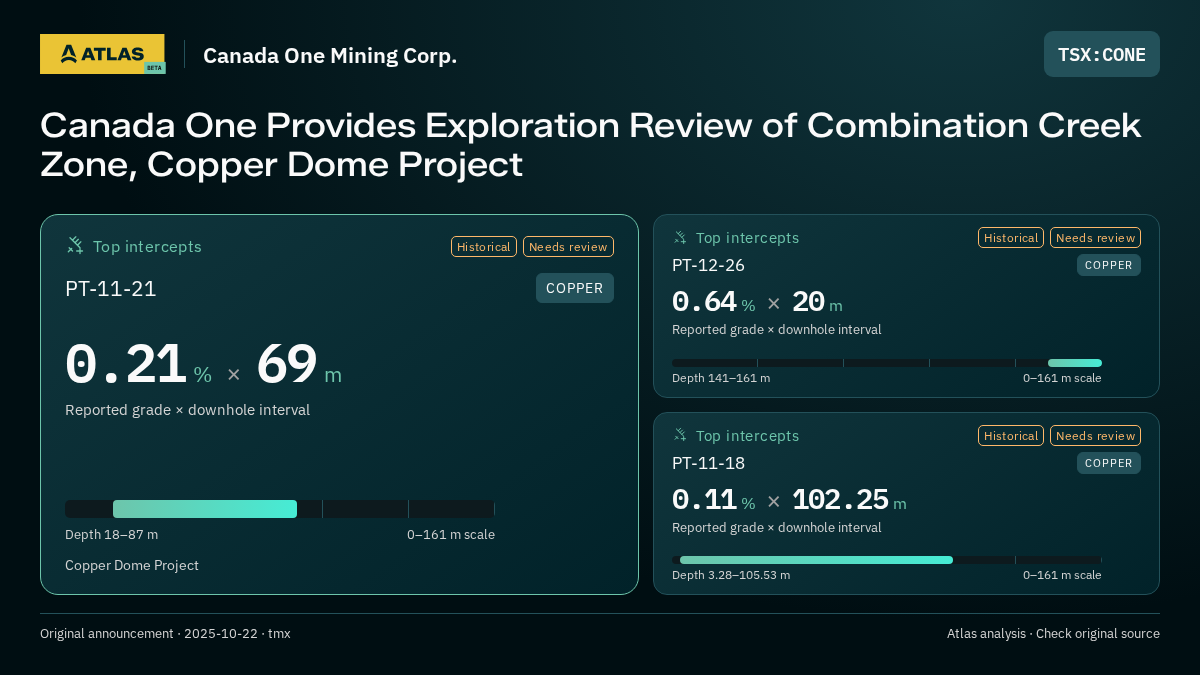
Task: Click the Original announcement date footer
Action: (165, 634)
